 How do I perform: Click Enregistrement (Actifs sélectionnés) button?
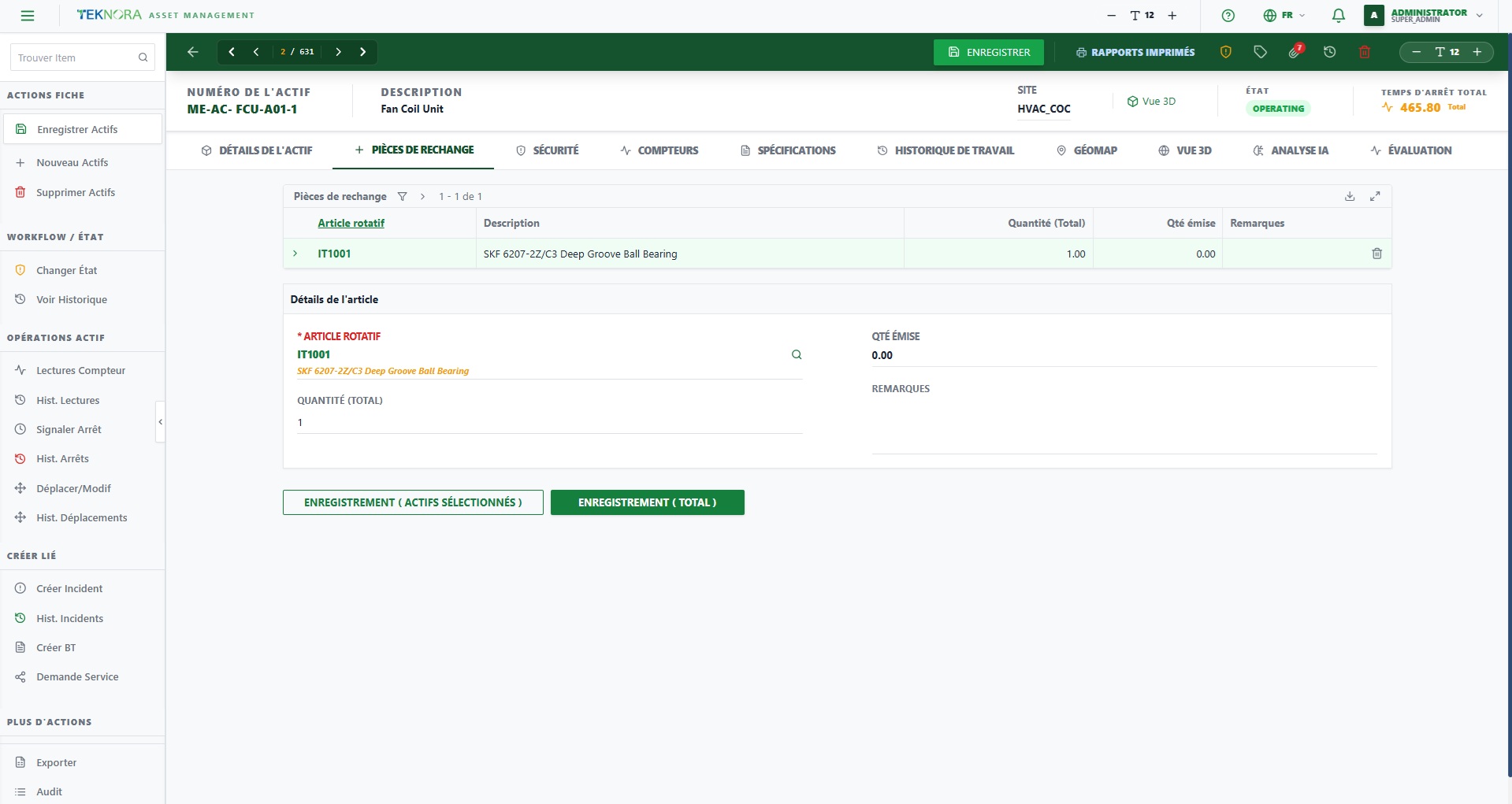(x=413, y=502)
